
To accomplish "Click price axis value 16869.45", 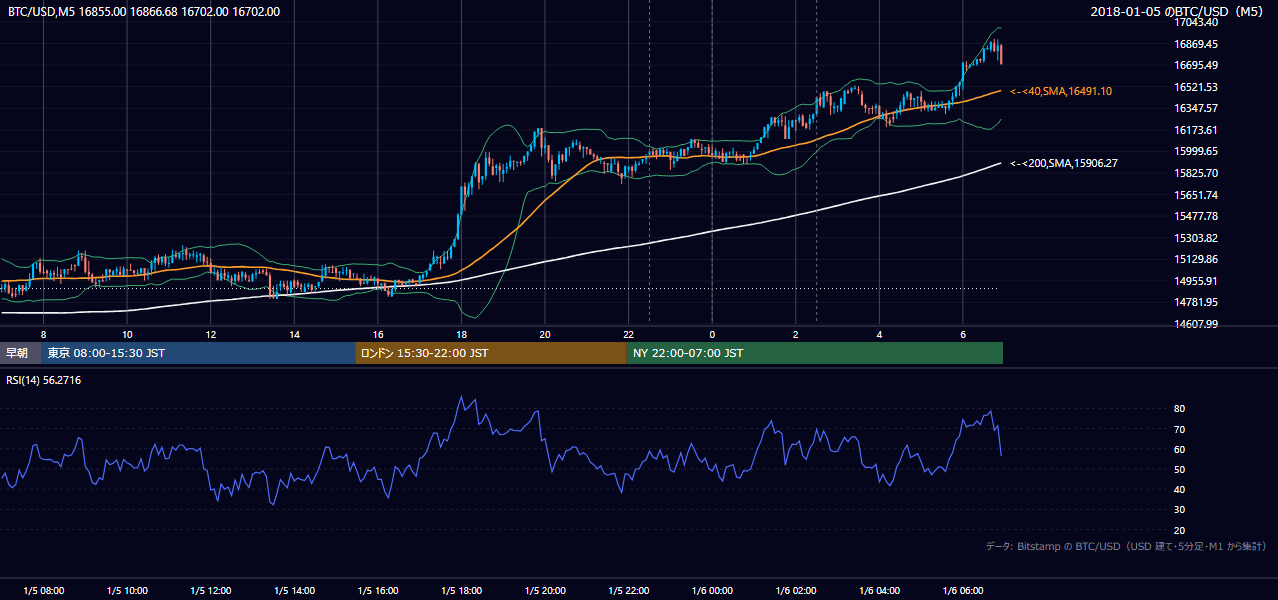I will 1196,44.
